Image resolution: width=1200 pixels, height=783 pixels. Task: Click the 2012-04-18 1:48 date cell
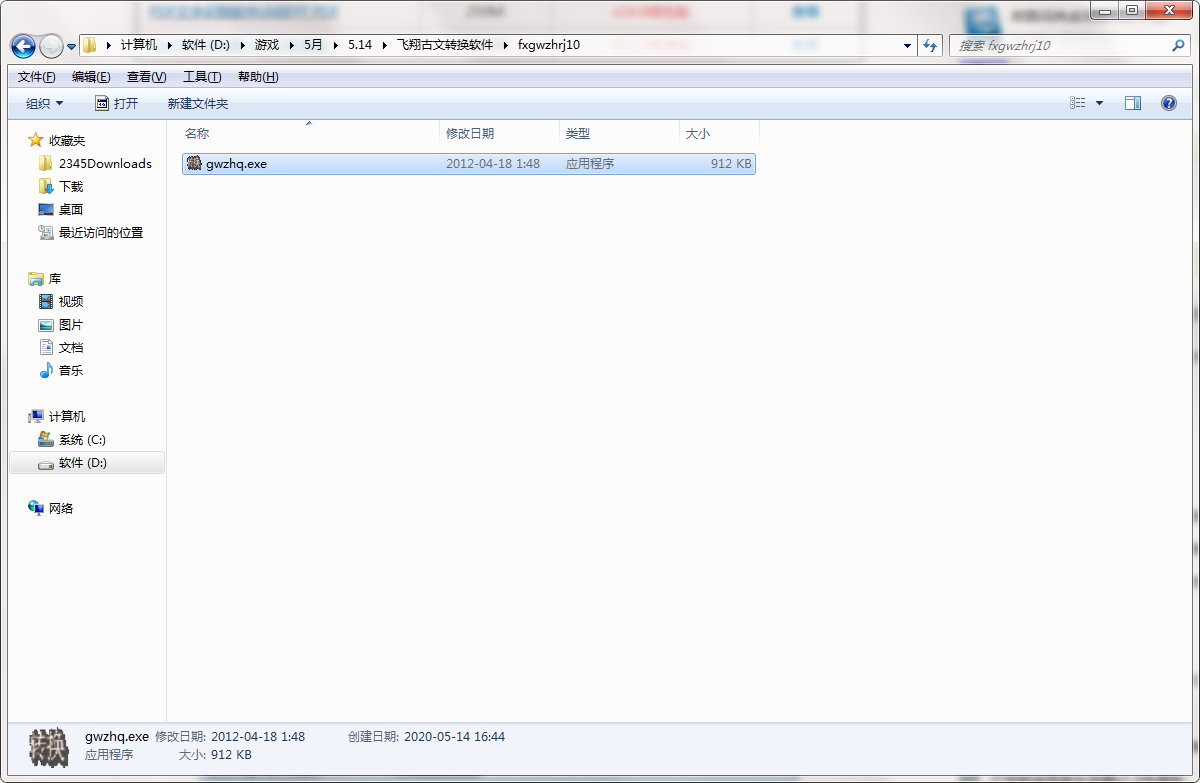click(493, 163)
